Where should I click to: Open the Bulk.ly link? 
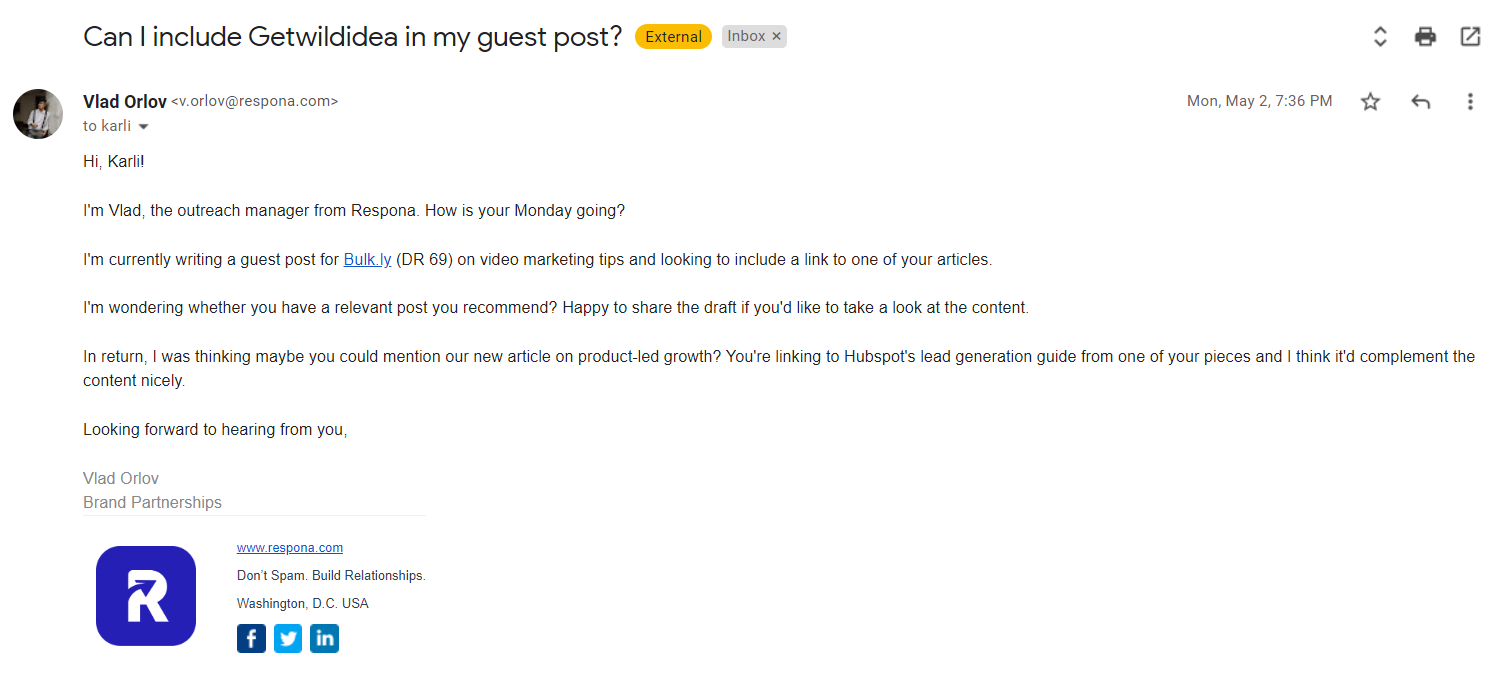coord(367,259)
